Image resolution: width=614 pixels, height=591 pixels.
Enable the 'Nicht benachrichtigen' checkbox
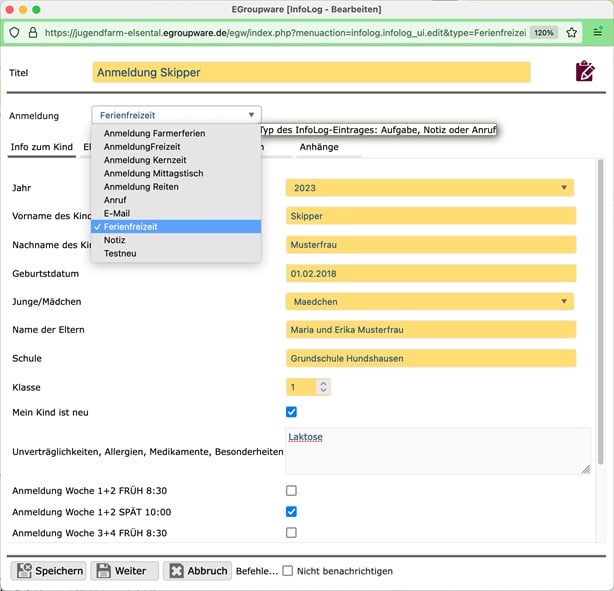pos(288,571)
